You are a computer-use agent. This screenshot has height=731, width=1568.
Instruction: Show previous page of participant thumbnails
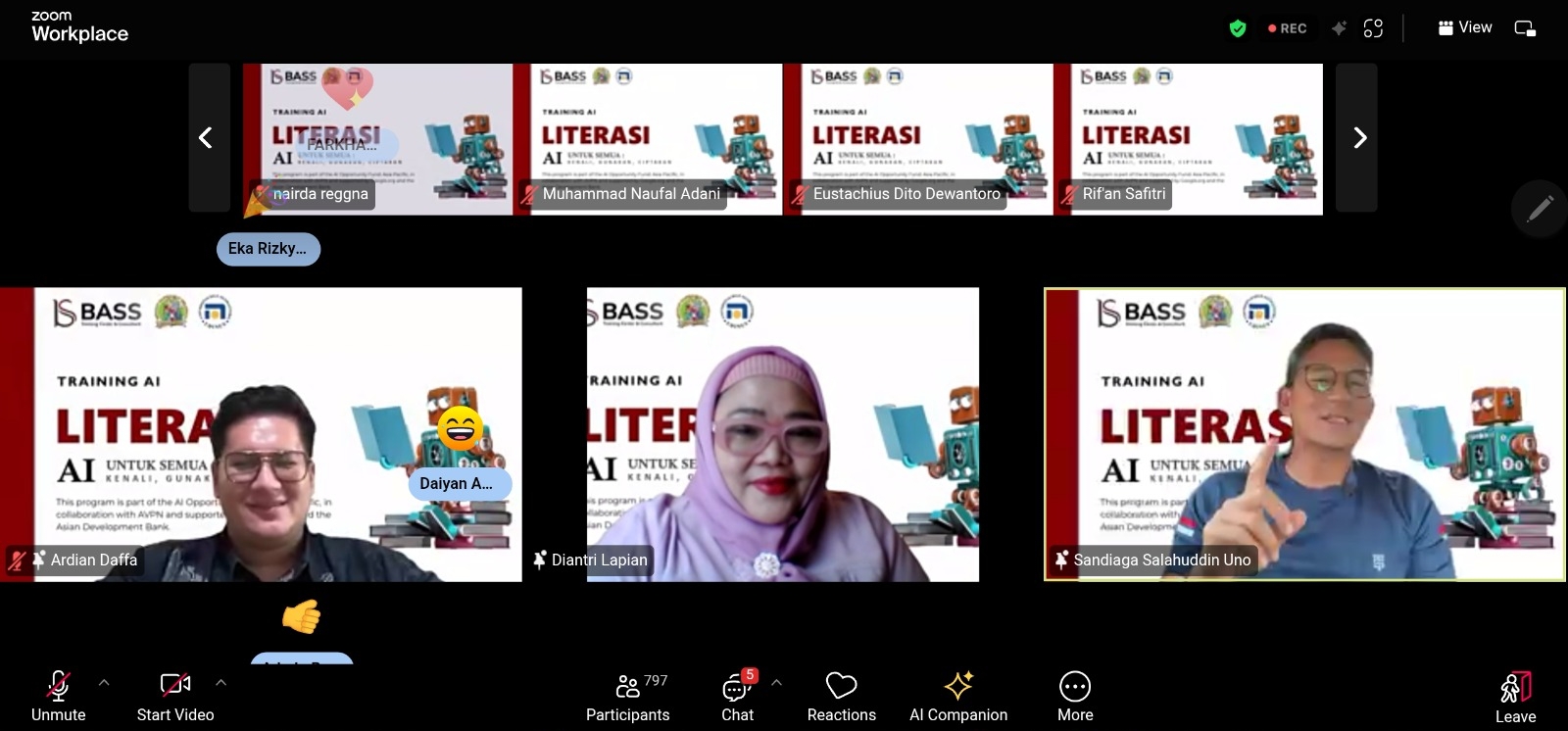[x=208, y=138]
